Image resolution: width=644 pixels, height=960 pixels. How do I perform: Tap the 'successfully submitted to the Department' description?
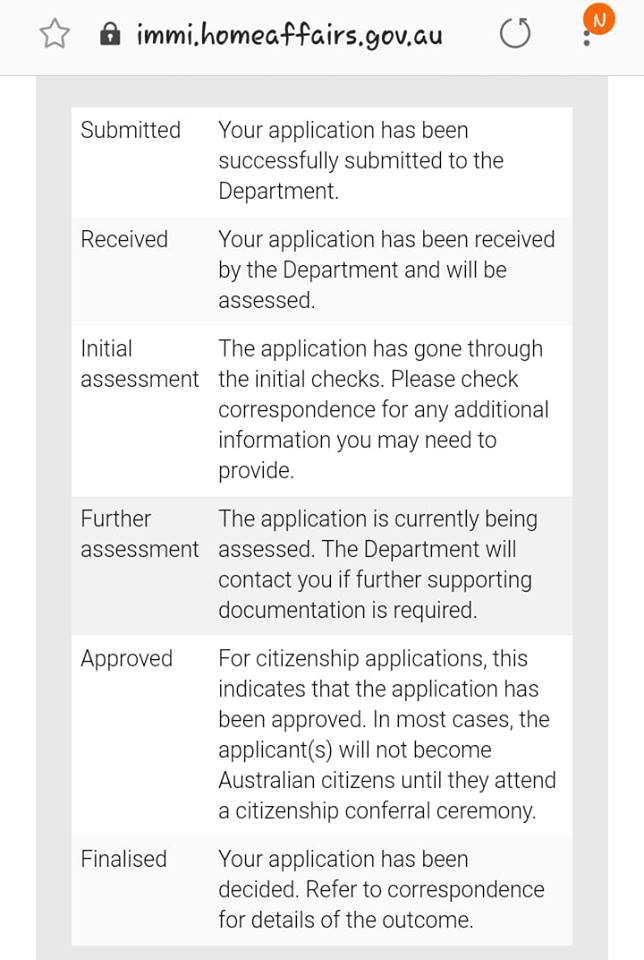coord(361,160)
